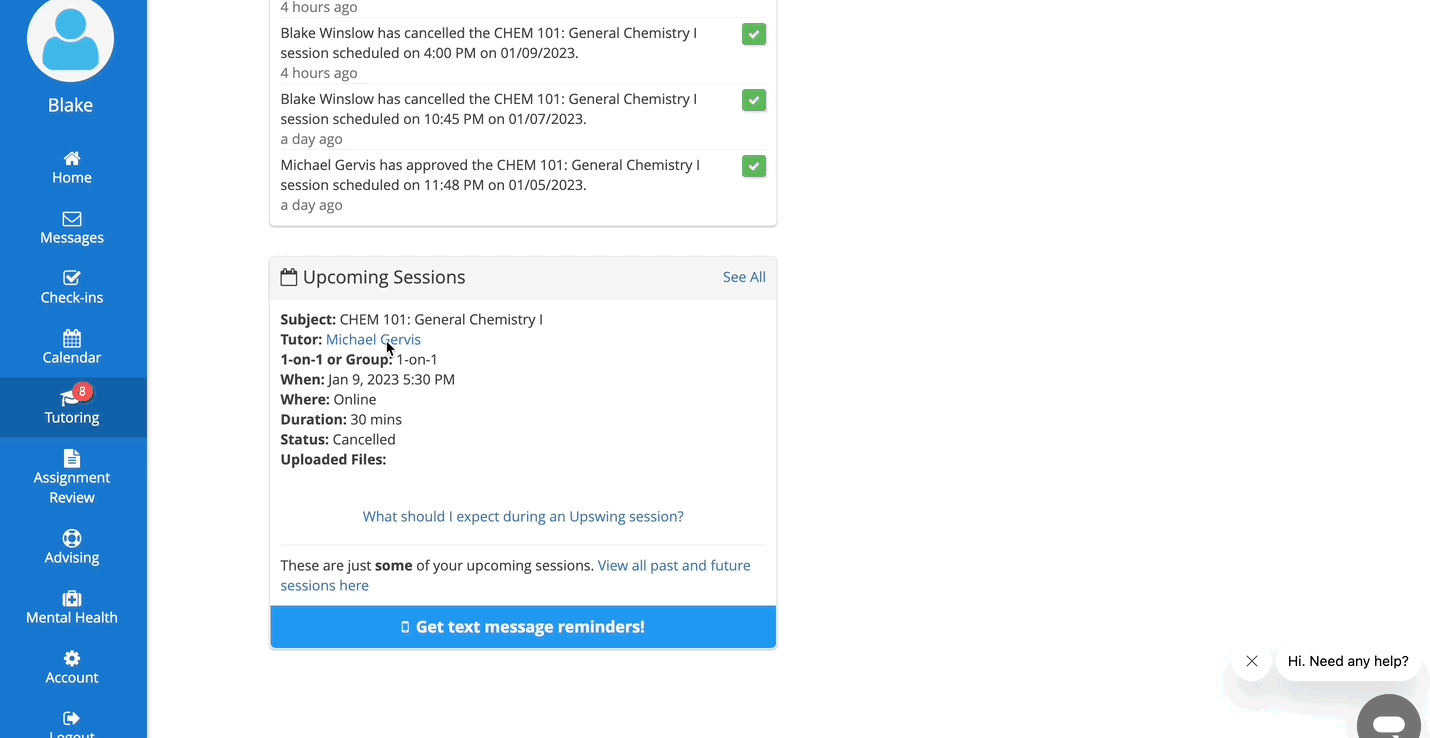Check off the 4:00 PM cancellation notification

point(754,34)
